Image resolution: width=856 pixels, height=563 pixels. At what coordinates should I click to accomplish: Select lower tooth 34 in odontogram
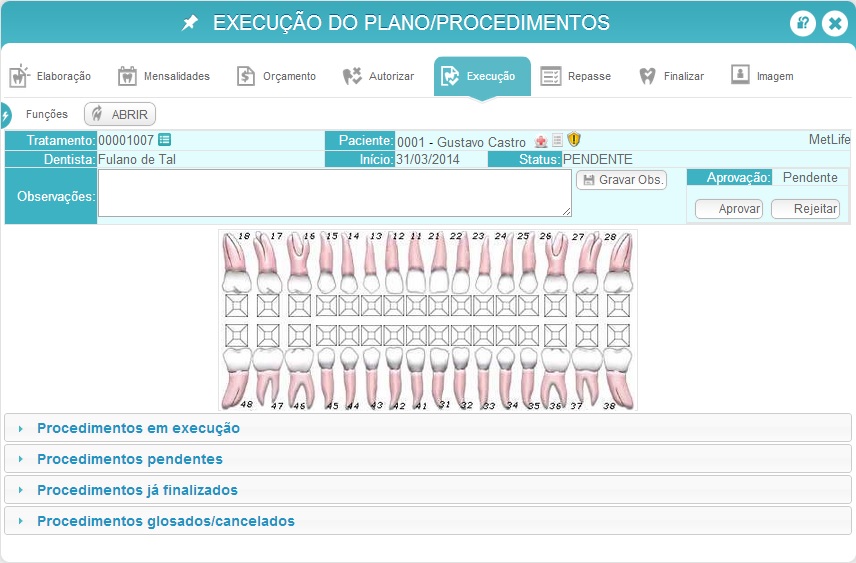tap(506, 379)
